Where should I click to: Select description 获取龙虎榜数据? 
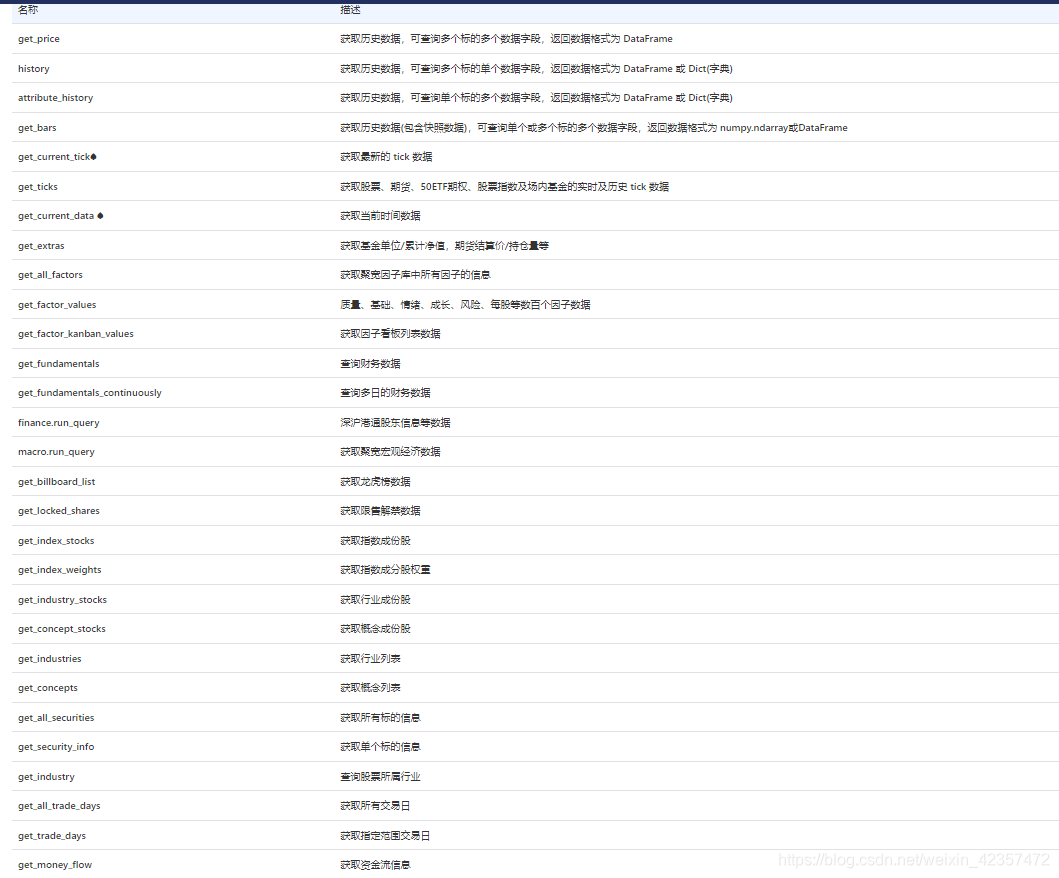point(376,482)
